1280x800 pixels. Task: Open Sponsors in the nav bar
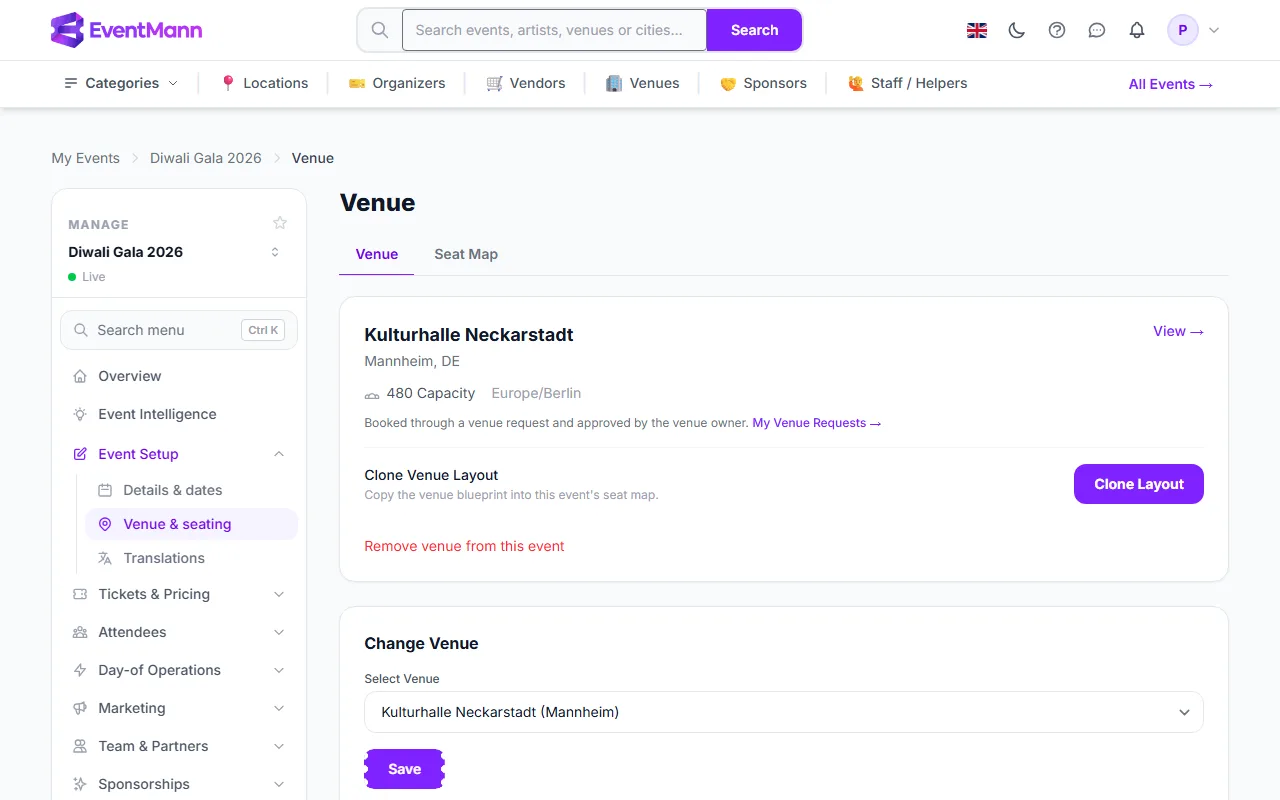click(x=763, y=83)
